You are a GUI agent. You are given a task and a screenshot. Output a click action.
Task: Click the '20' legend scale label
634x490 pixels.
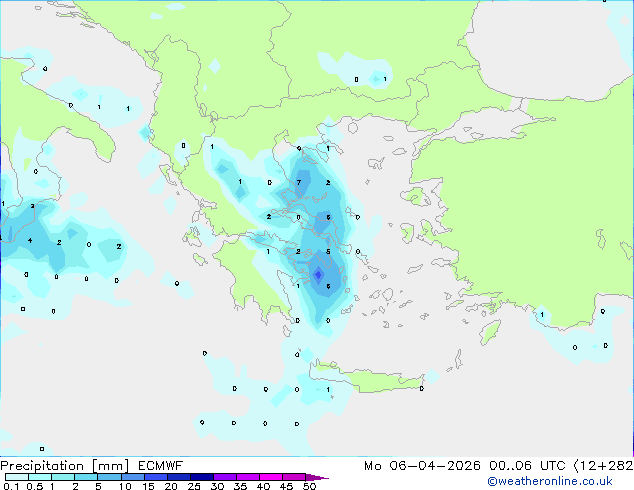(x=171, y=486)
